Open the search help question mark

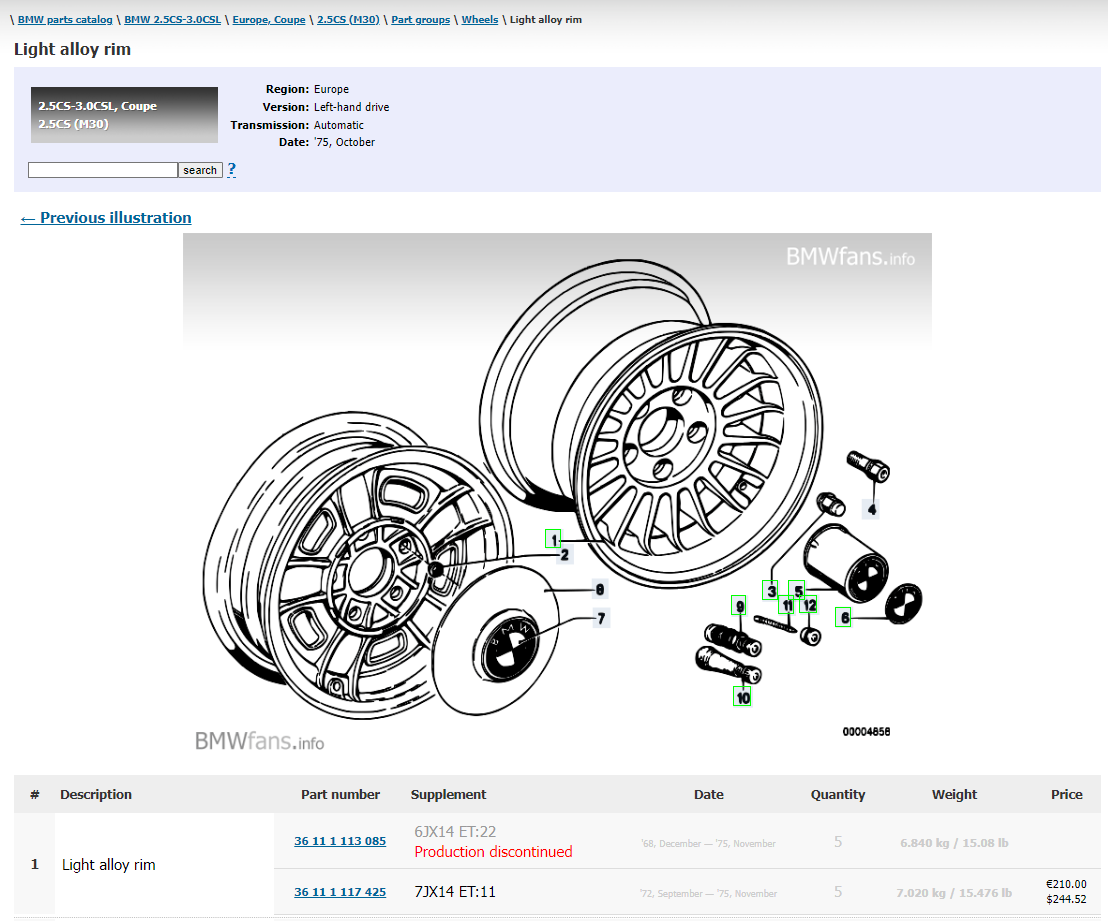tap(232, 170)
